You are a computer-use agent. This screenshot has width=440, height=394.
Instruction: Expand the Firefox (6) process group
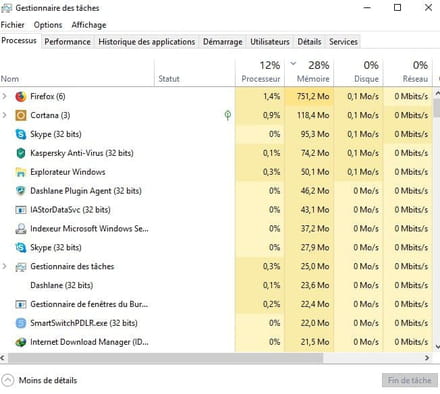4,96
